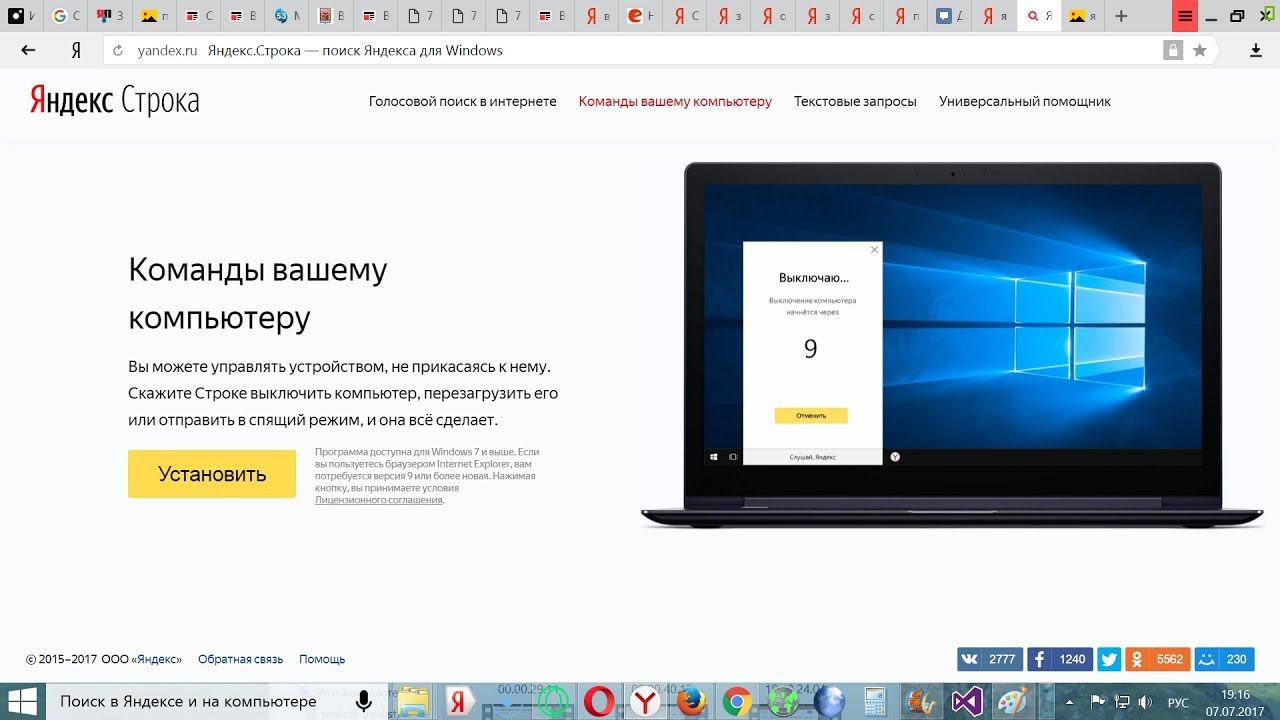
Task: Reload the page using refresh icon
Action: coord(118,50)
